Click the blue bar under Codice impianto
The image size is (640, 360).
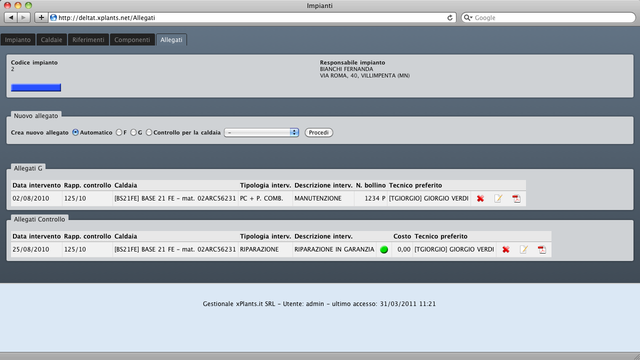36,87
